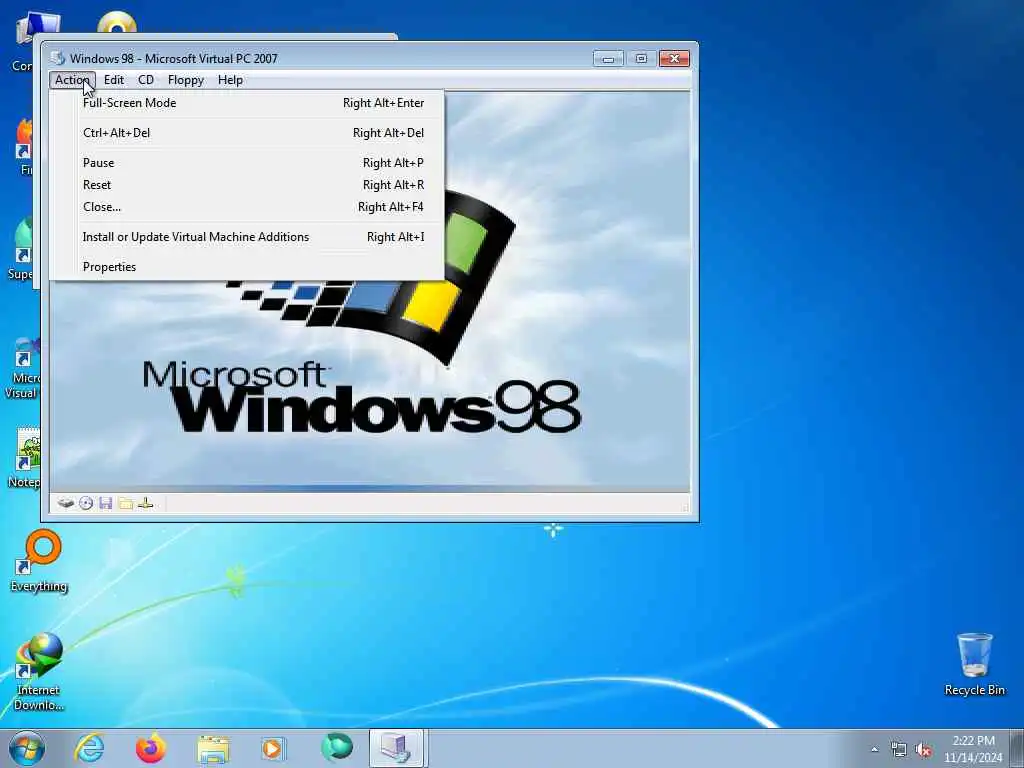The height and width of the screenshot is (768, 1024).
Task: Select the Everything desktop shortcut
Action: pos(39,561)
